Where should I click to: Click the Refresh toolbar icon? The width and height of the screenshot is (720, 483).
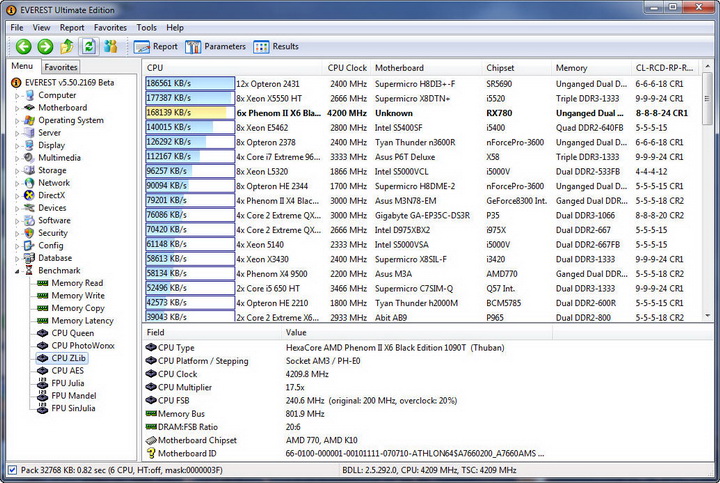click(89, 46)
